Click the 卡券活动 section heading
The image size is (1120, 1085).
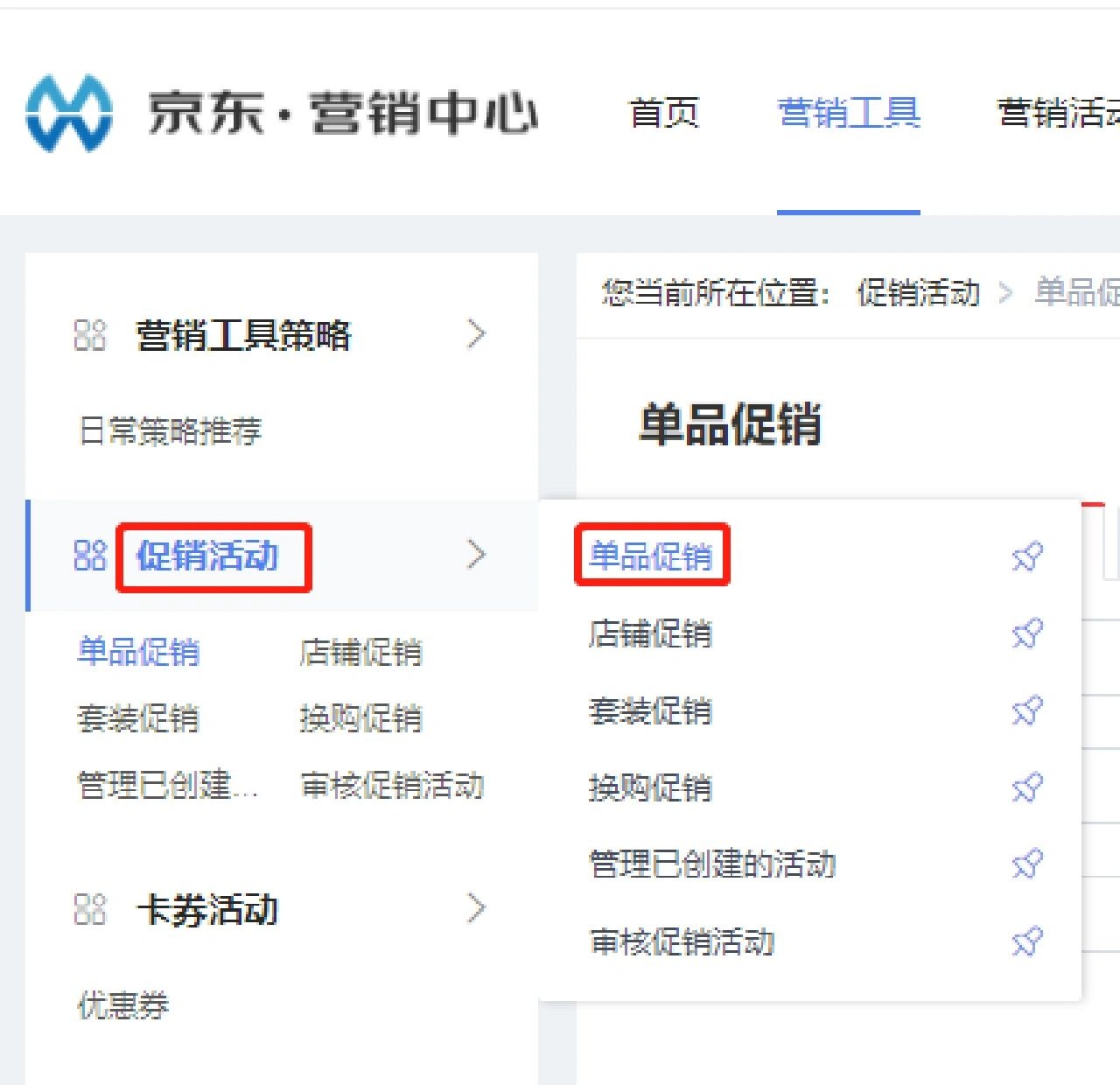pos(207,910)
